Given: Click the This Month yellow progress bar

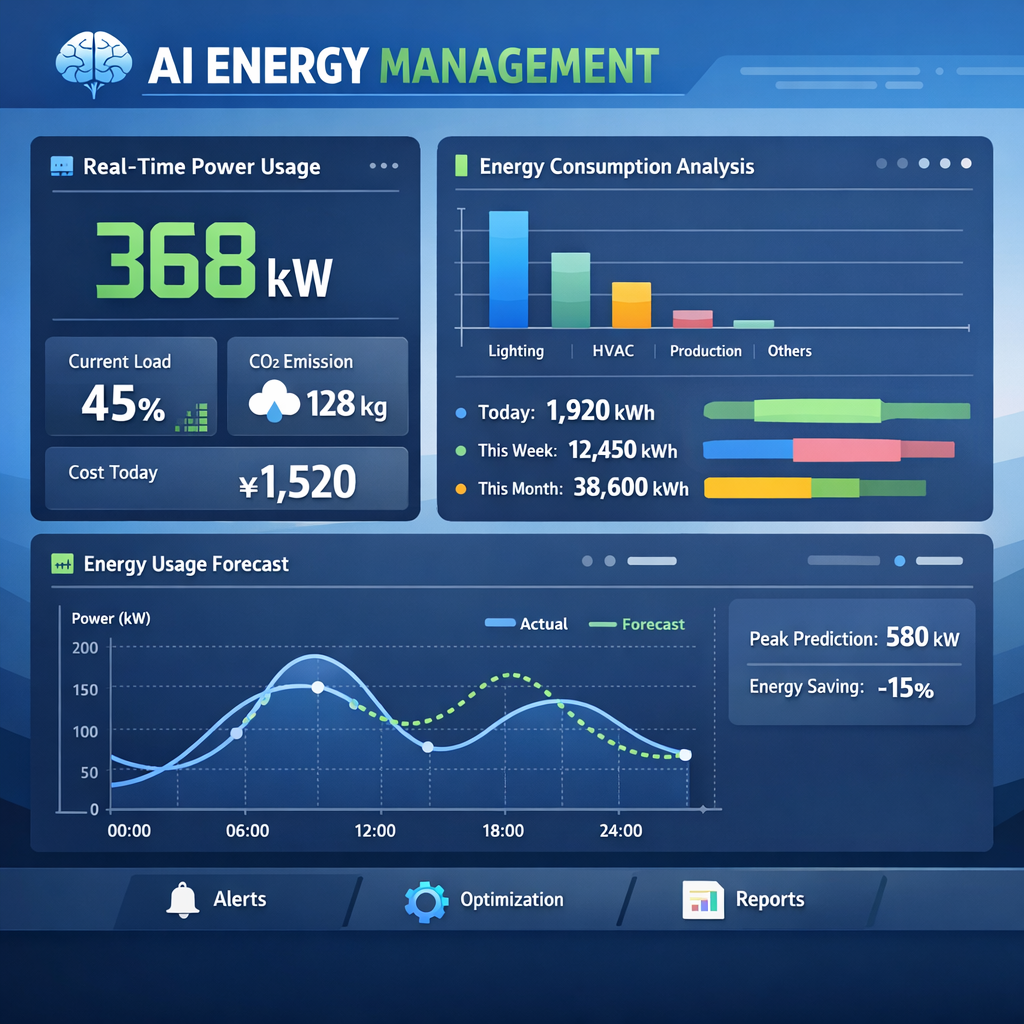Looking at the screenshot, I should coord(757,488).
